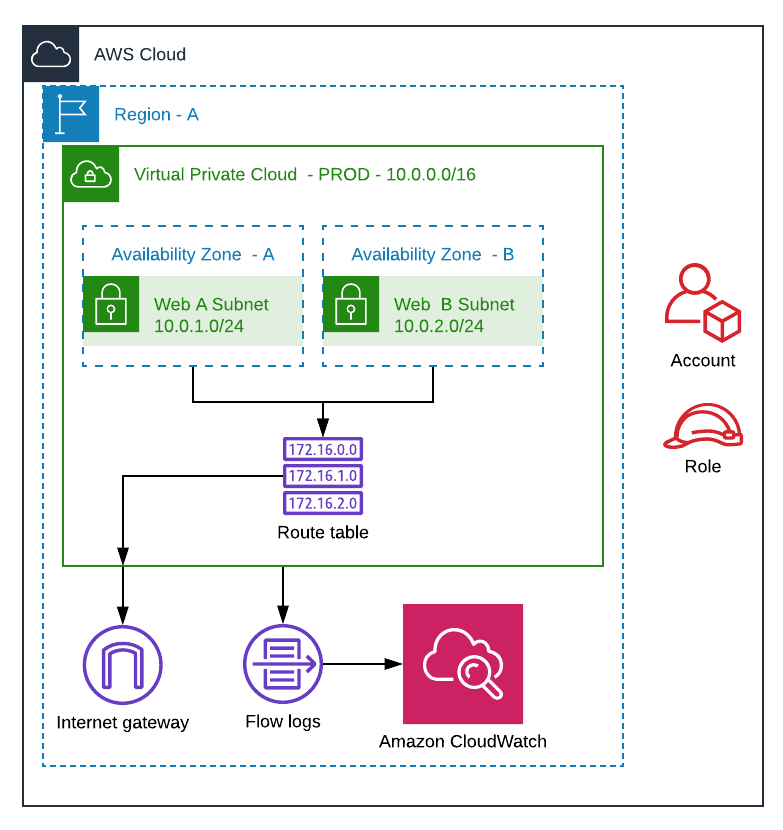The image size is (783, 830).
Task: Select the Web A Subnet padlock icon
Action: pyautogui.click(x=111, y=304)
